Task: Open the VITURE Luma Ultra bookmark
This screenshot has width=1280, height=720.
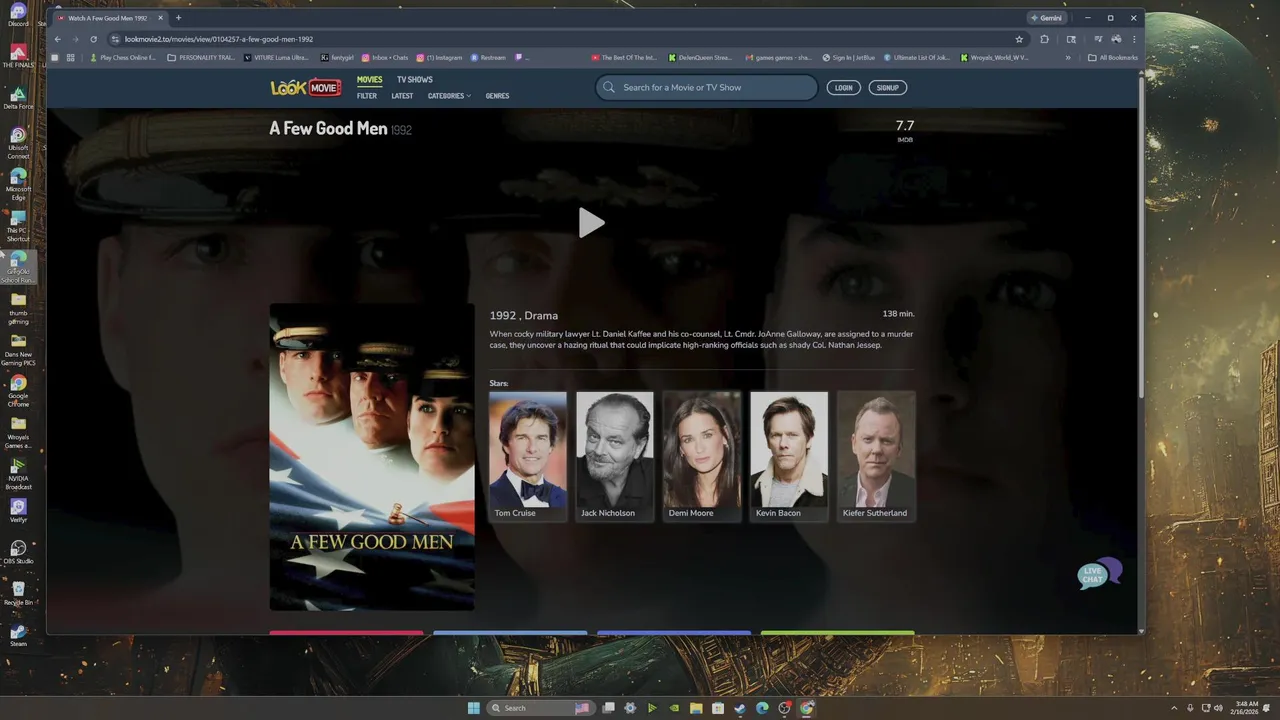Action: point(276,58)
